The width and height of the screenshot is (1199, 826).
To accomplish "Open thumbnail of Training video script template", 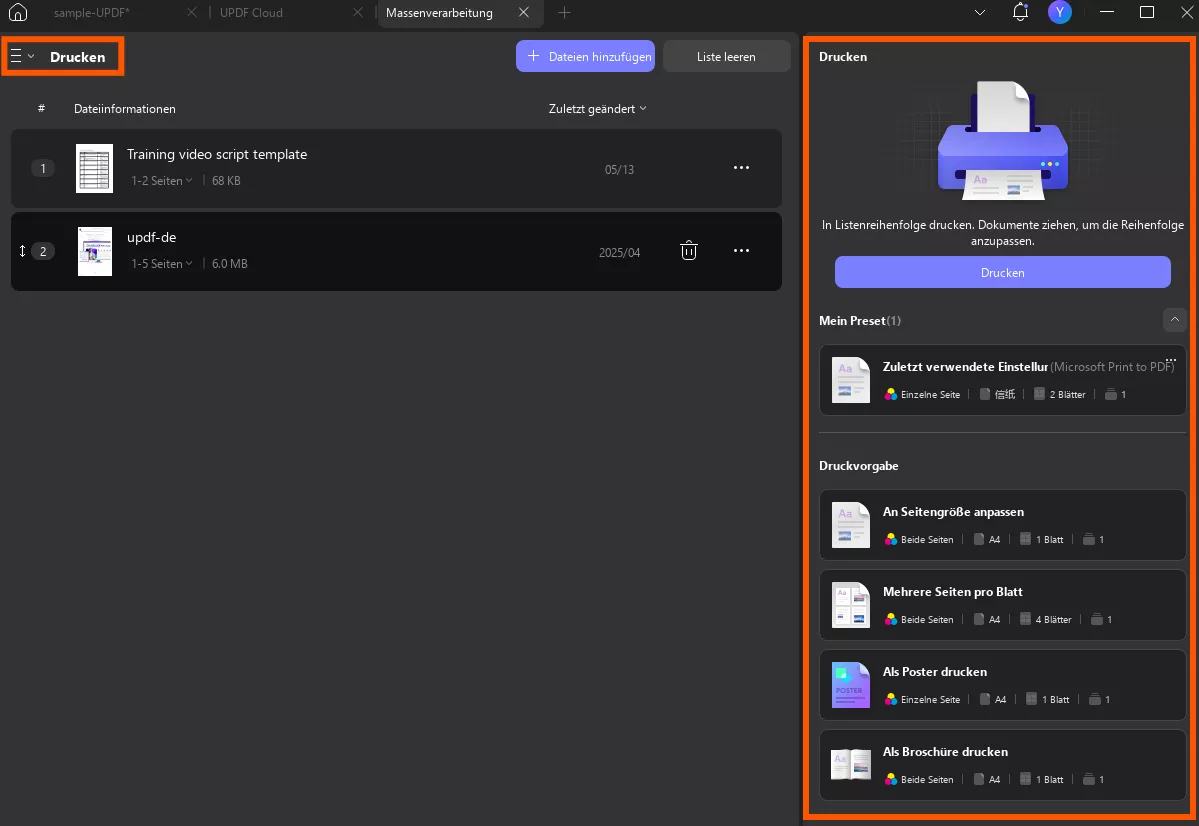I will (x=95, y=168).
